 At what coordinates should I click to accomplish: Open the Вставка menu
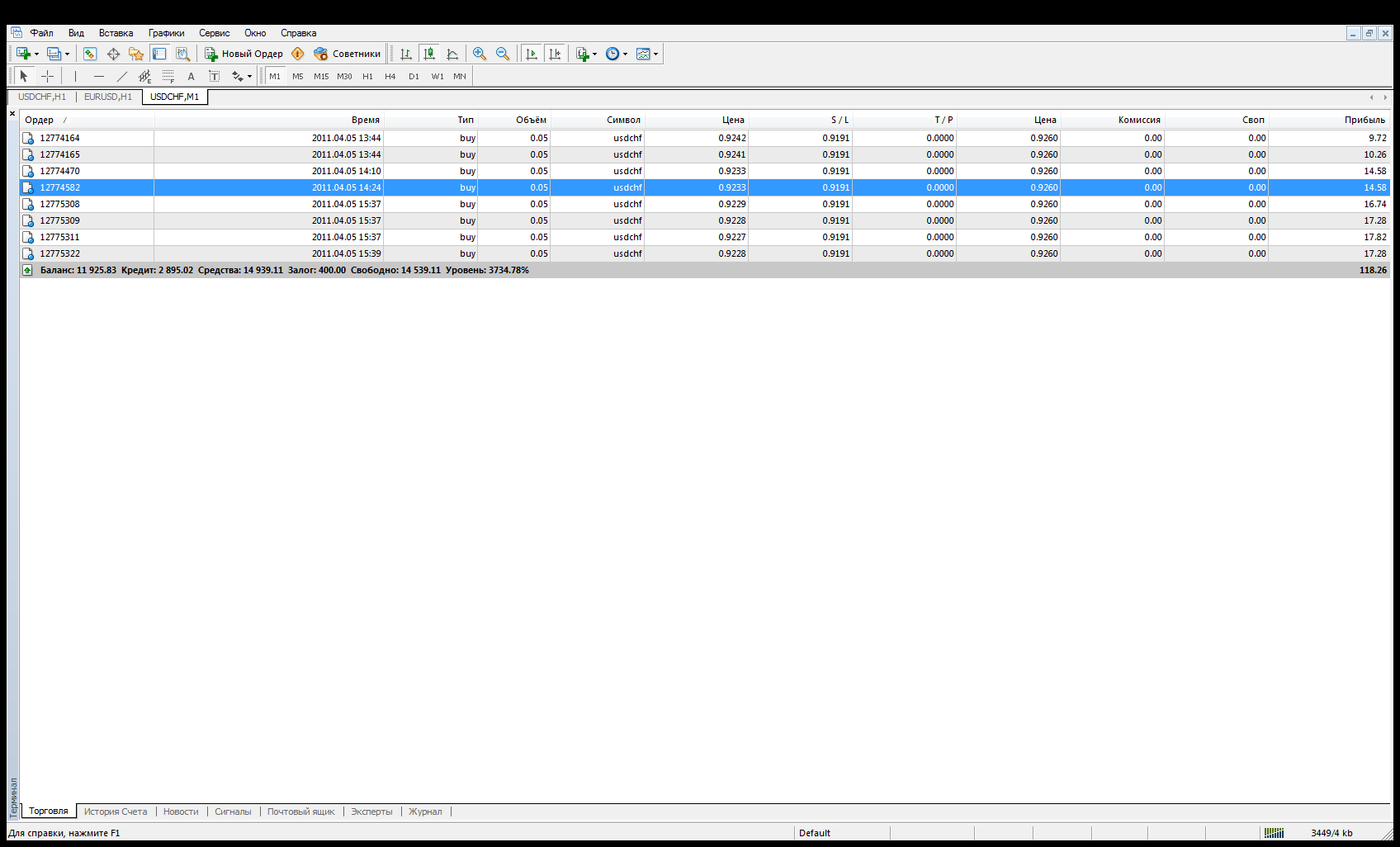pos(116,33)
